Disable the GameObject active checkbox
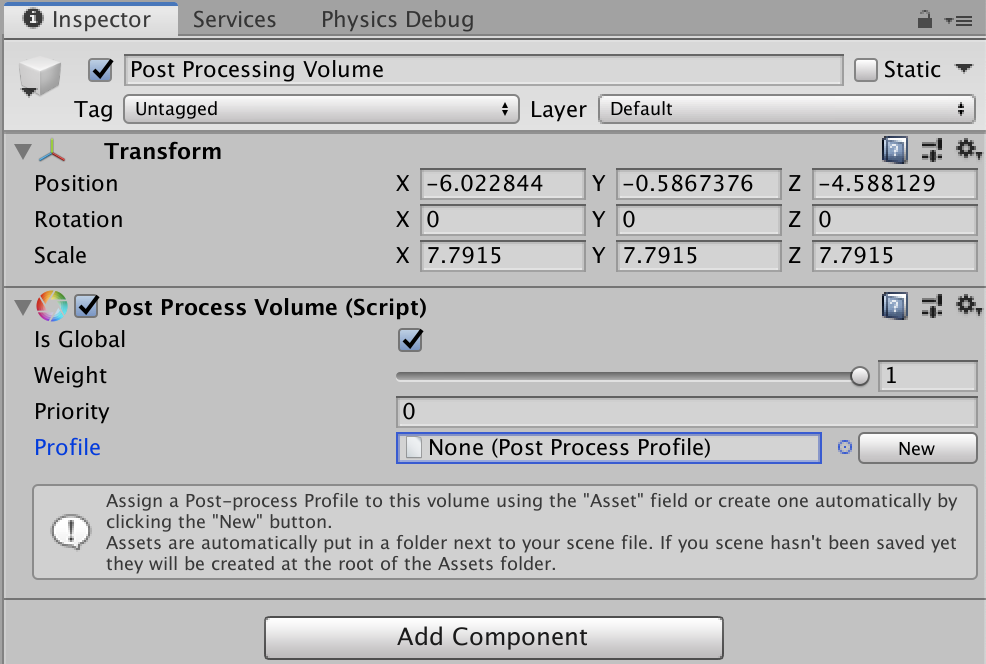Viewport: 986px width, 664px height. tap(100, 70)
